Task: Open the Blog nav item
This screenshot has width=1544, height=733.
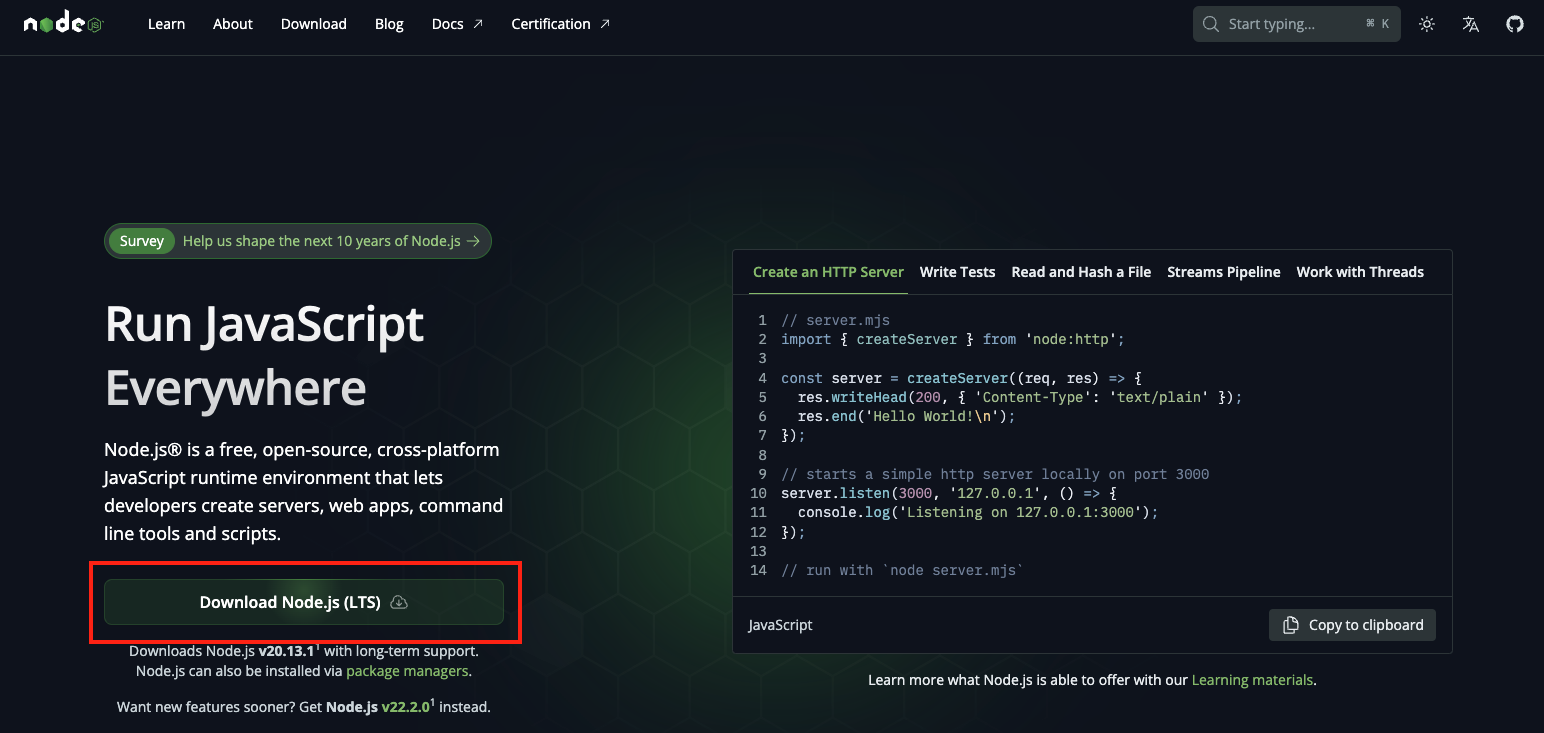Action: 389,24
